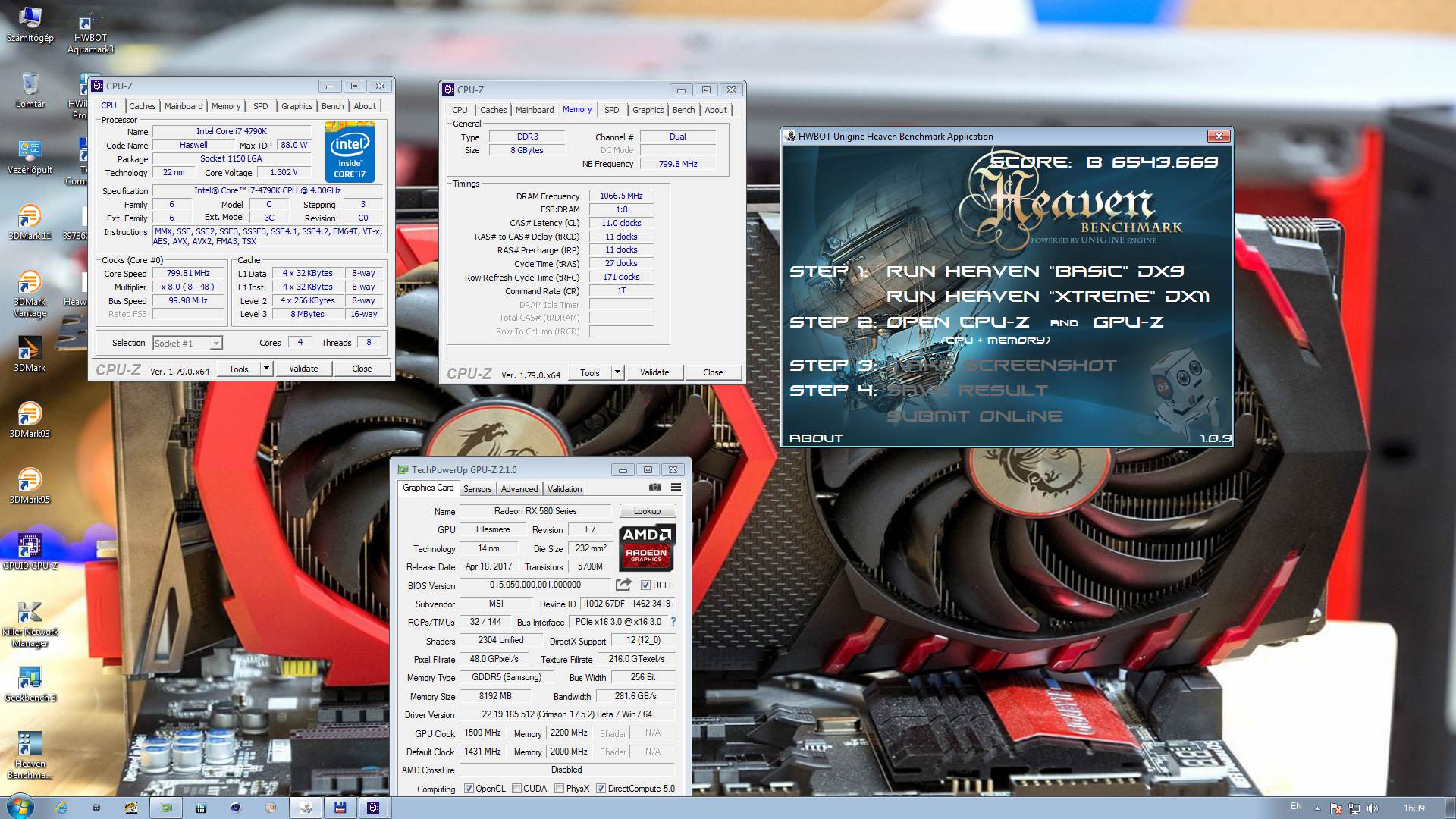The width and height of the screenshot is (1456, 819).
Task: Click GPU-Z screenshot camera icon
Action: point(655,488)
